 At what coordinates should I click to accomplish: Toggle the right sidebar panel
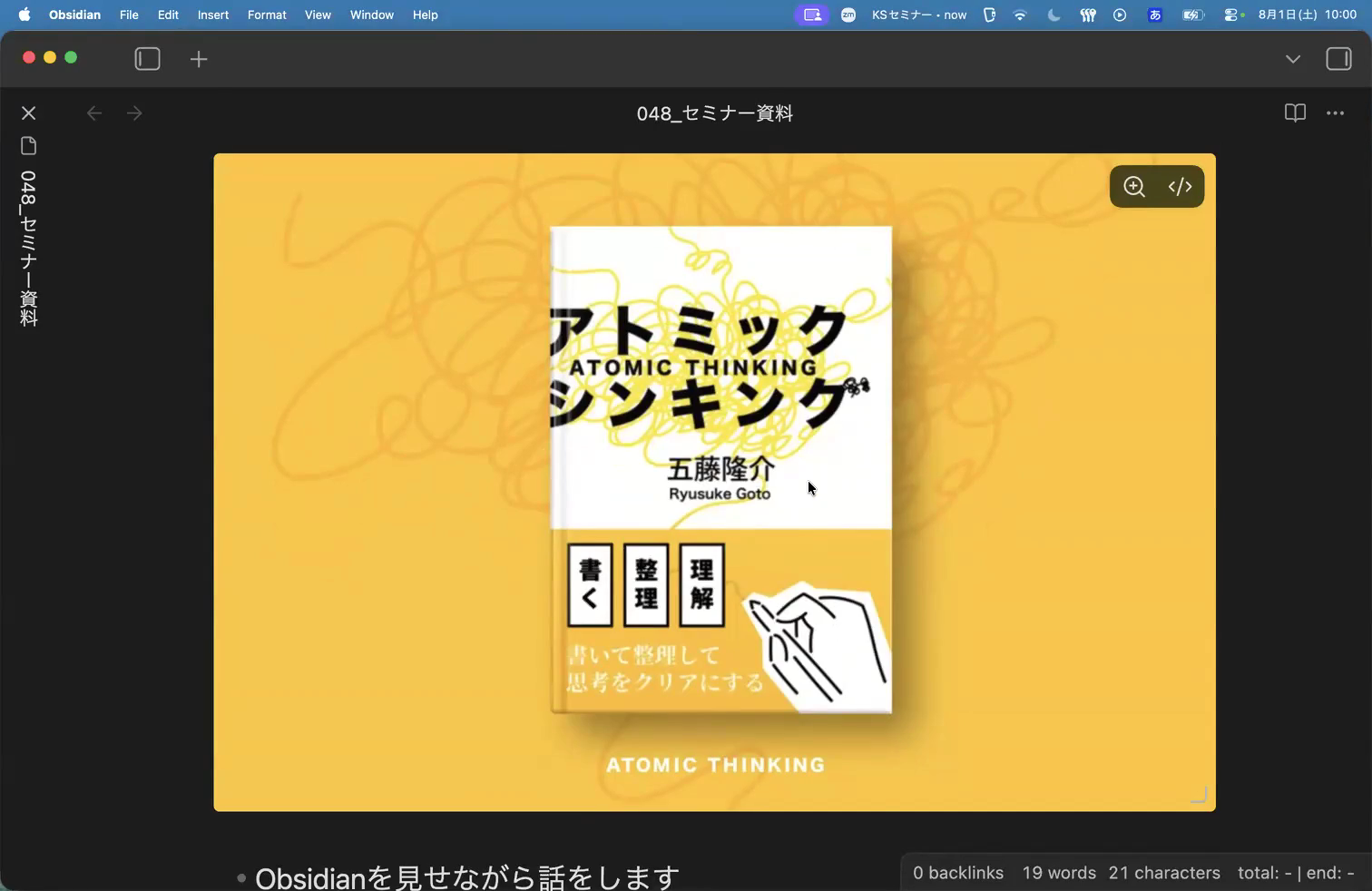pyautogui.click(x=1338, y=59)
